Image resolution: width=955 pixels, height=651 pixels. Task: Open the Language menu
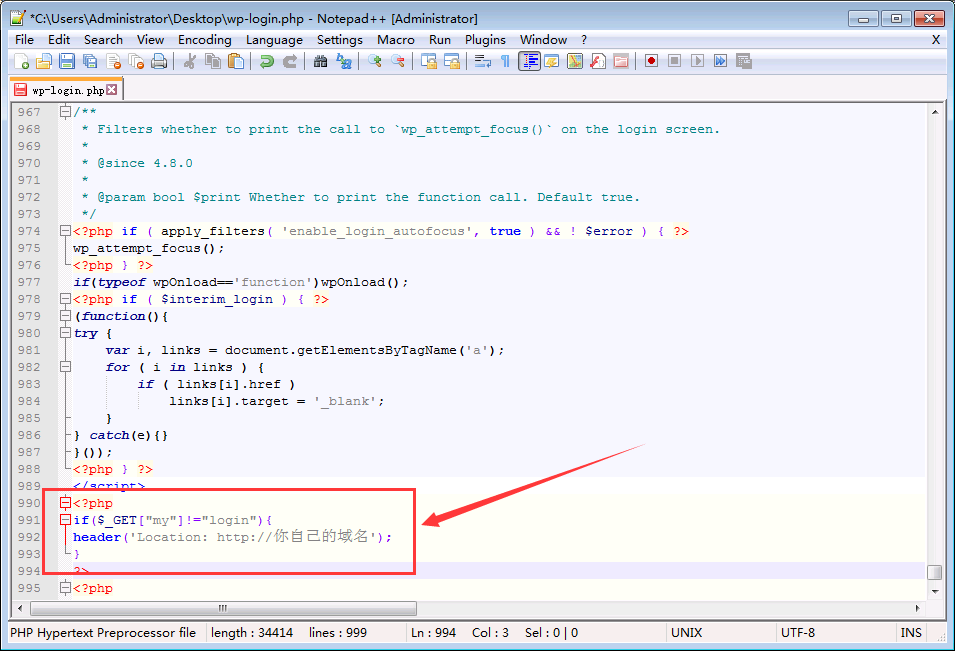274,40
